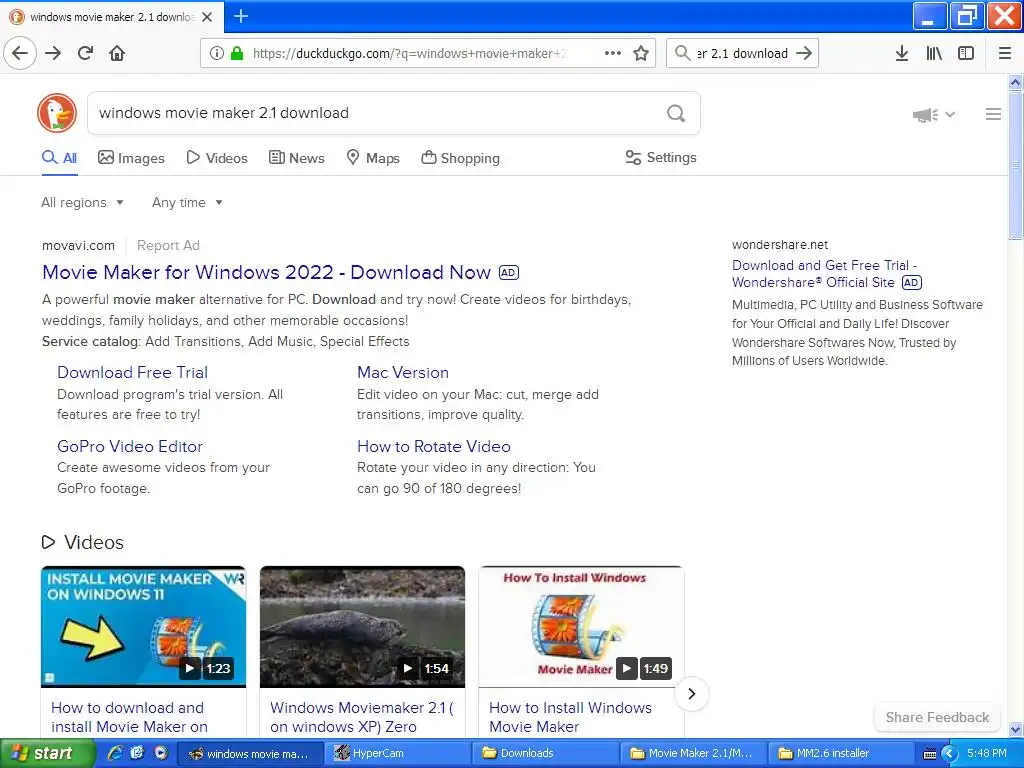Image resolution: width=1024 pixels, height=768 pixels.
Task: Open the Firefox library icon
Action: click(x=934, y=53)
